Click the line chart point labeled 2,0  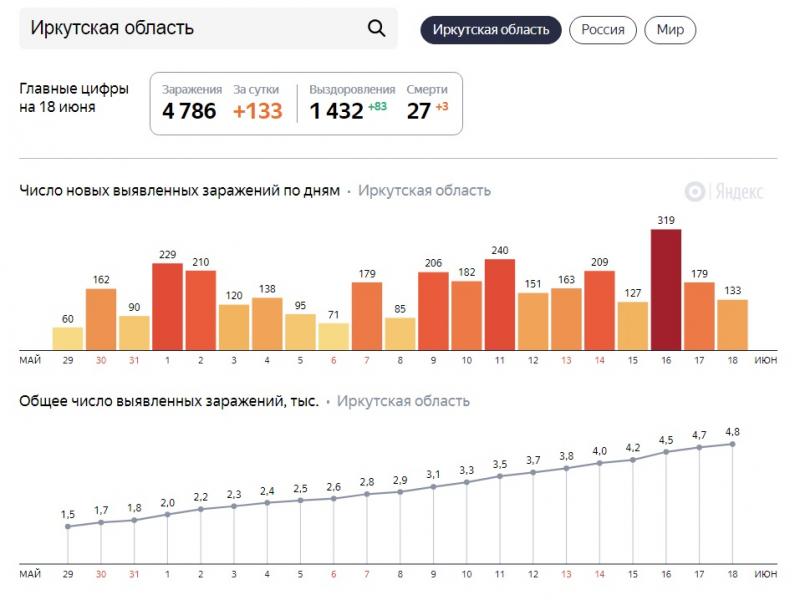[167, 514]
